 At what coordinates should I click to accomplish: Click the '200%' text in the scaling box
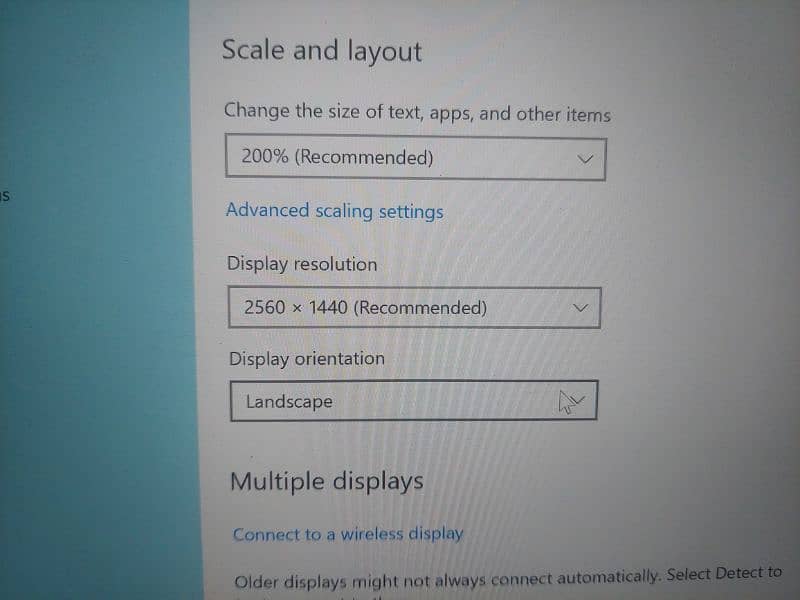[x=265, y=157]
